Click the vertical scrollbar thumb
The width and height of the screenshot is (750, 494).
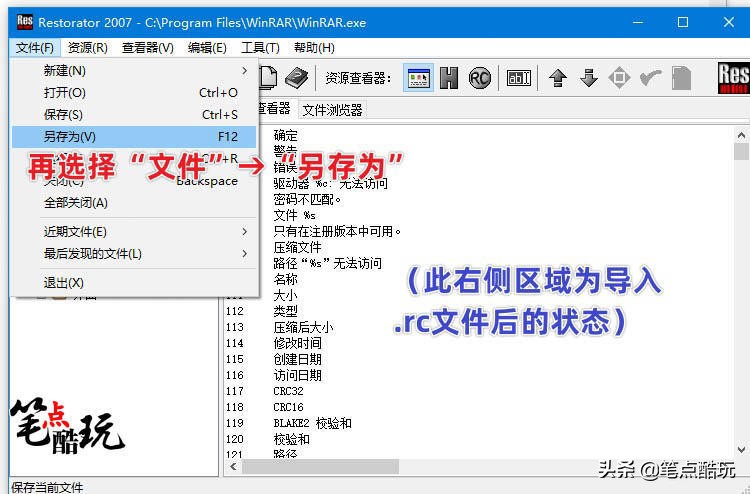[741, 152]
